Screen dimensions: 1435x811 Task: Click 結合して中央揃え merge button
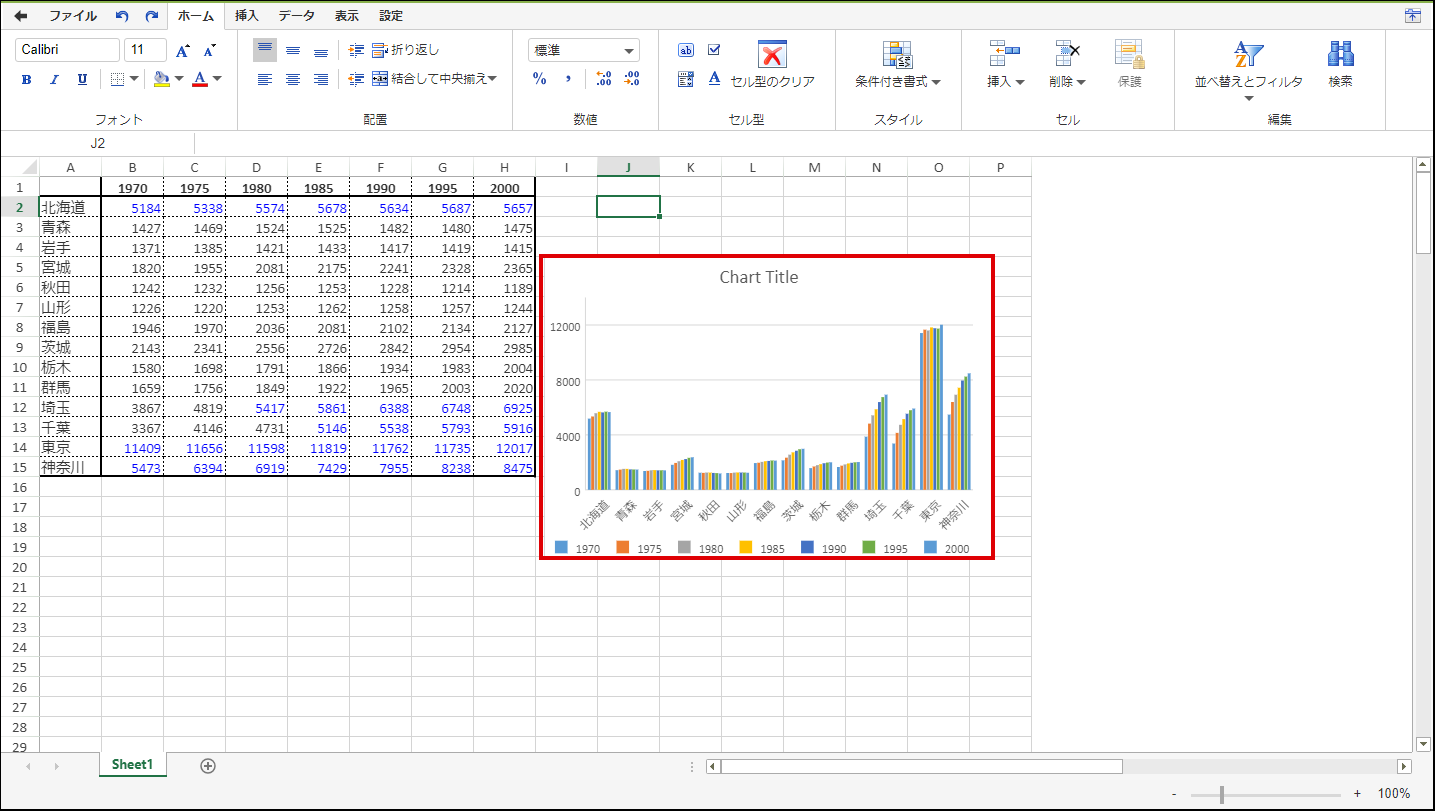pos(429,79)
